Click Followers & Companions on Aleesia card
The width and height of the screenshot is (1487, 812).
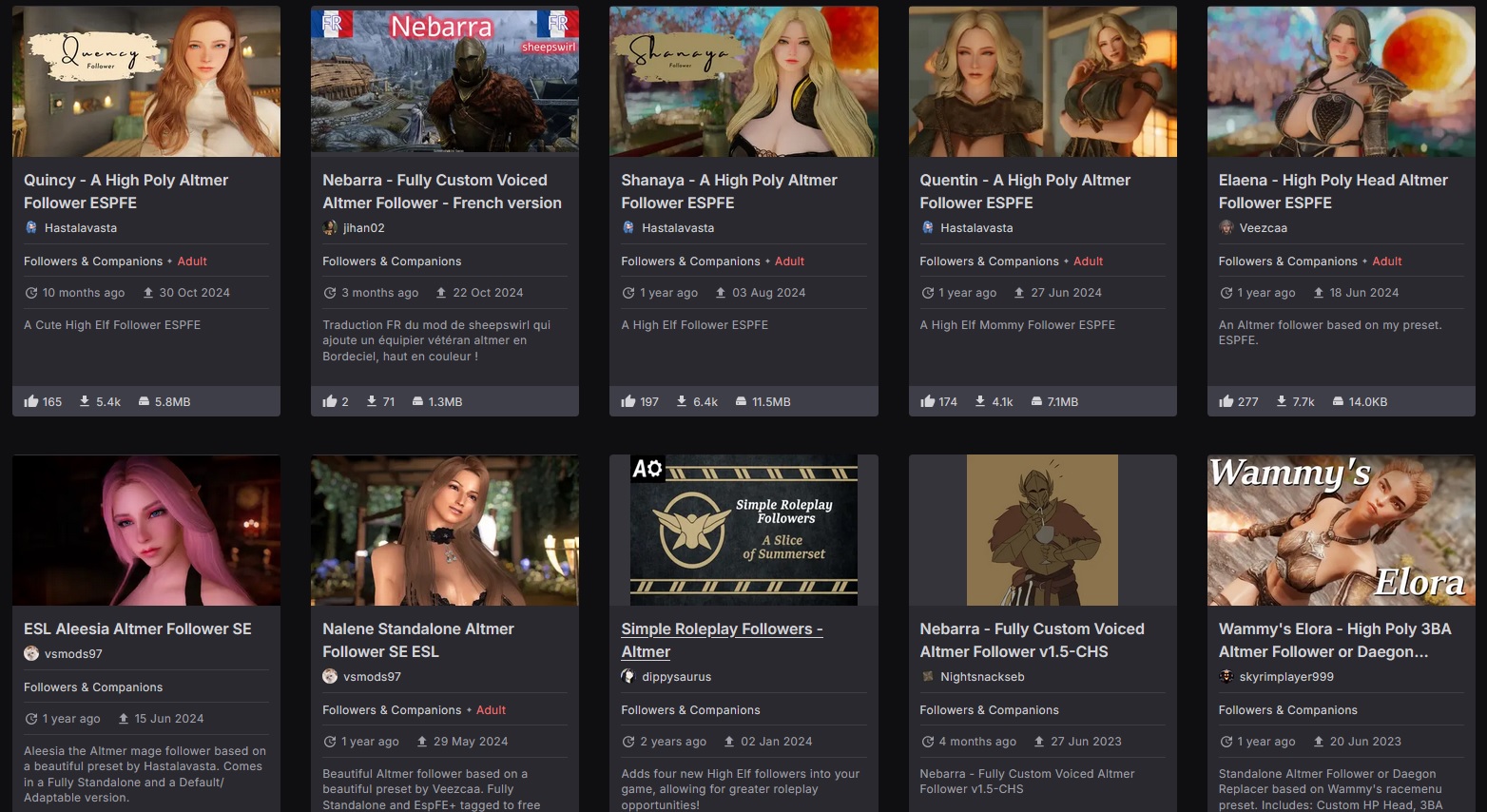click(93, 687)
